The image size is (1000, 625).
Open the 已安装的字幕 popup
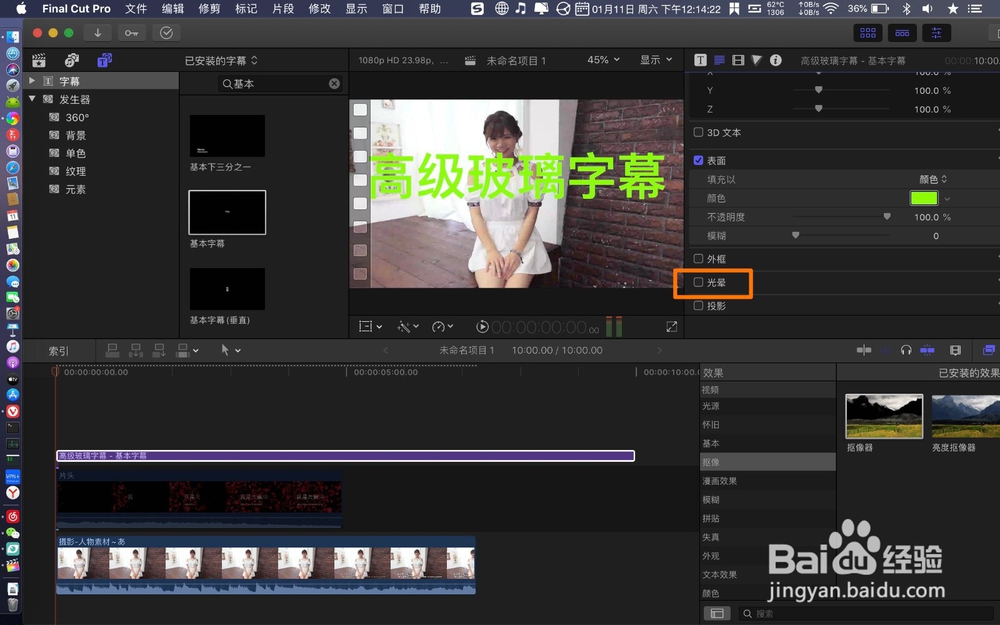pos(221,61)
